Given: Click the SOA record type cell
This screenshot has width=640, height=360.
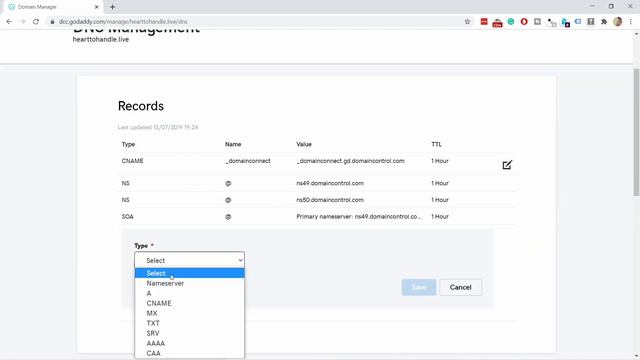Looking at the screenshot, I should pos(128,217).
